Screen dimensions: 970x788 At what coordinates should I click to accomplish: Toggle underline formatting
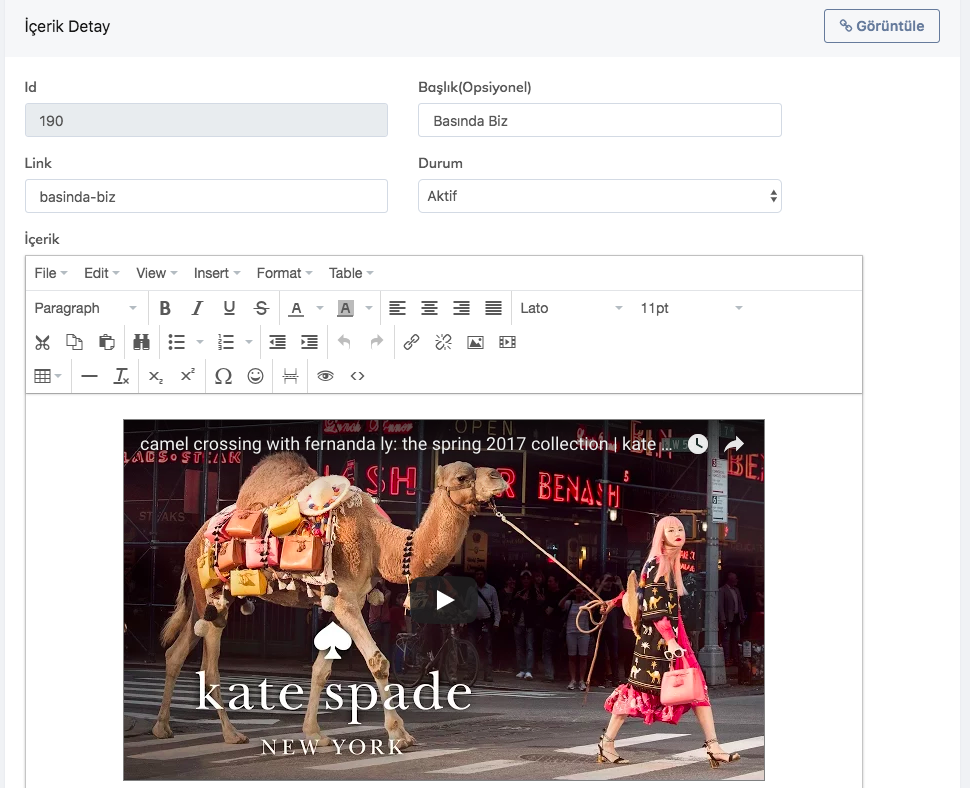click(x=229, y=308)
